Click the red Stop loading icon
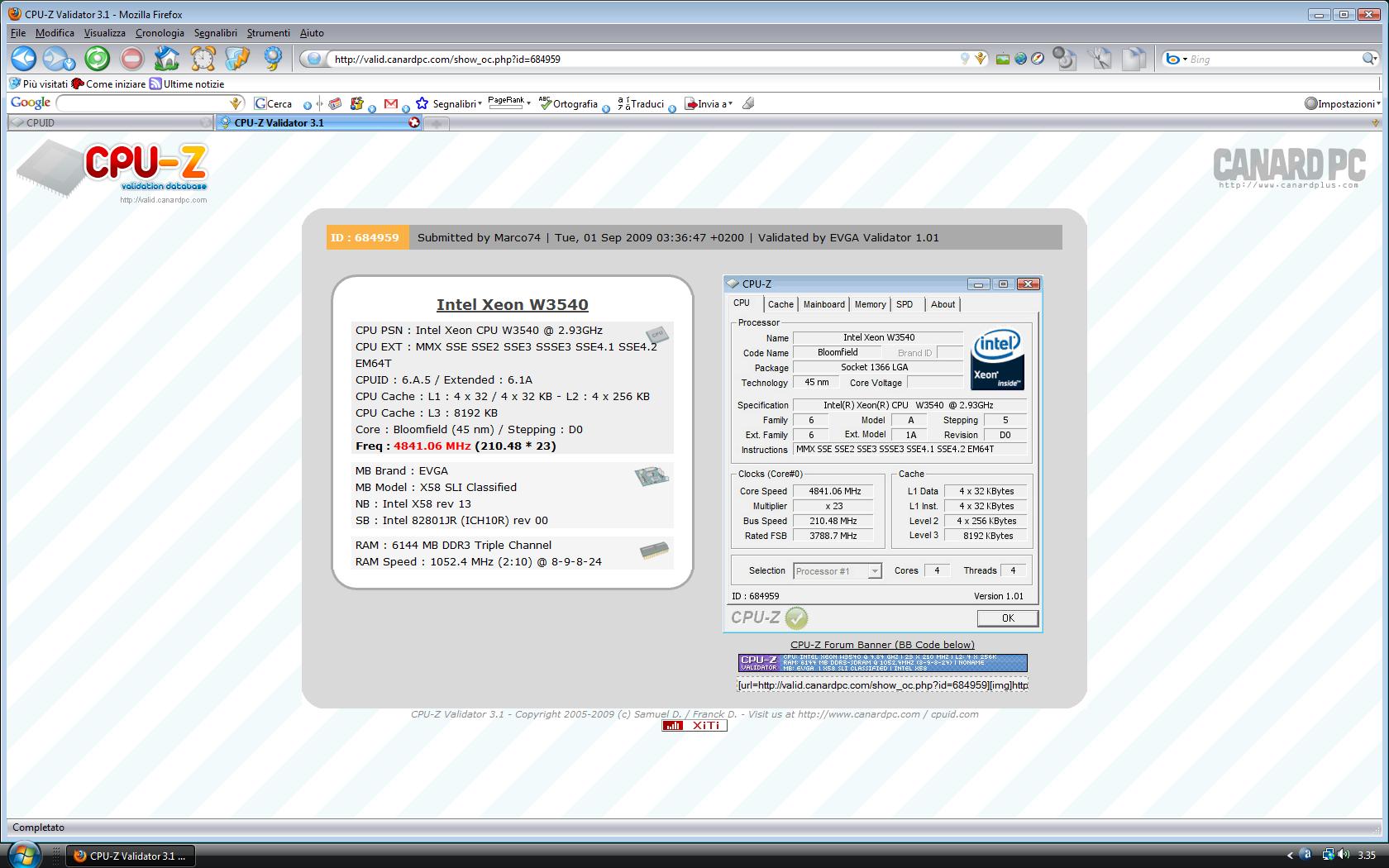Screen dimensions: 1389x868 click(x=132, y=59)
